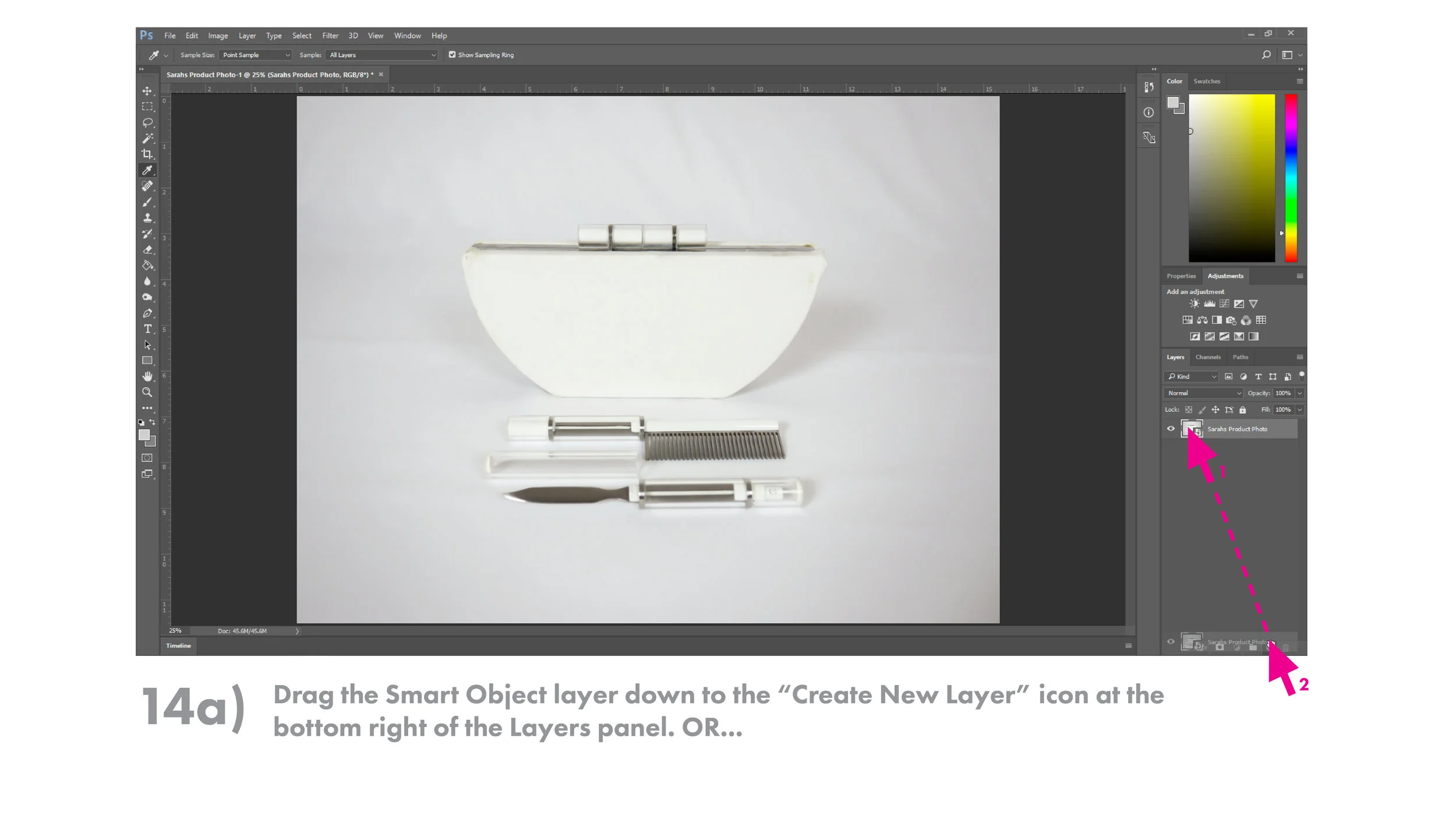Open the Sample Size dropdown
Image resolution: width=1456 pixels, height=819 pixels.
(256, 55)
